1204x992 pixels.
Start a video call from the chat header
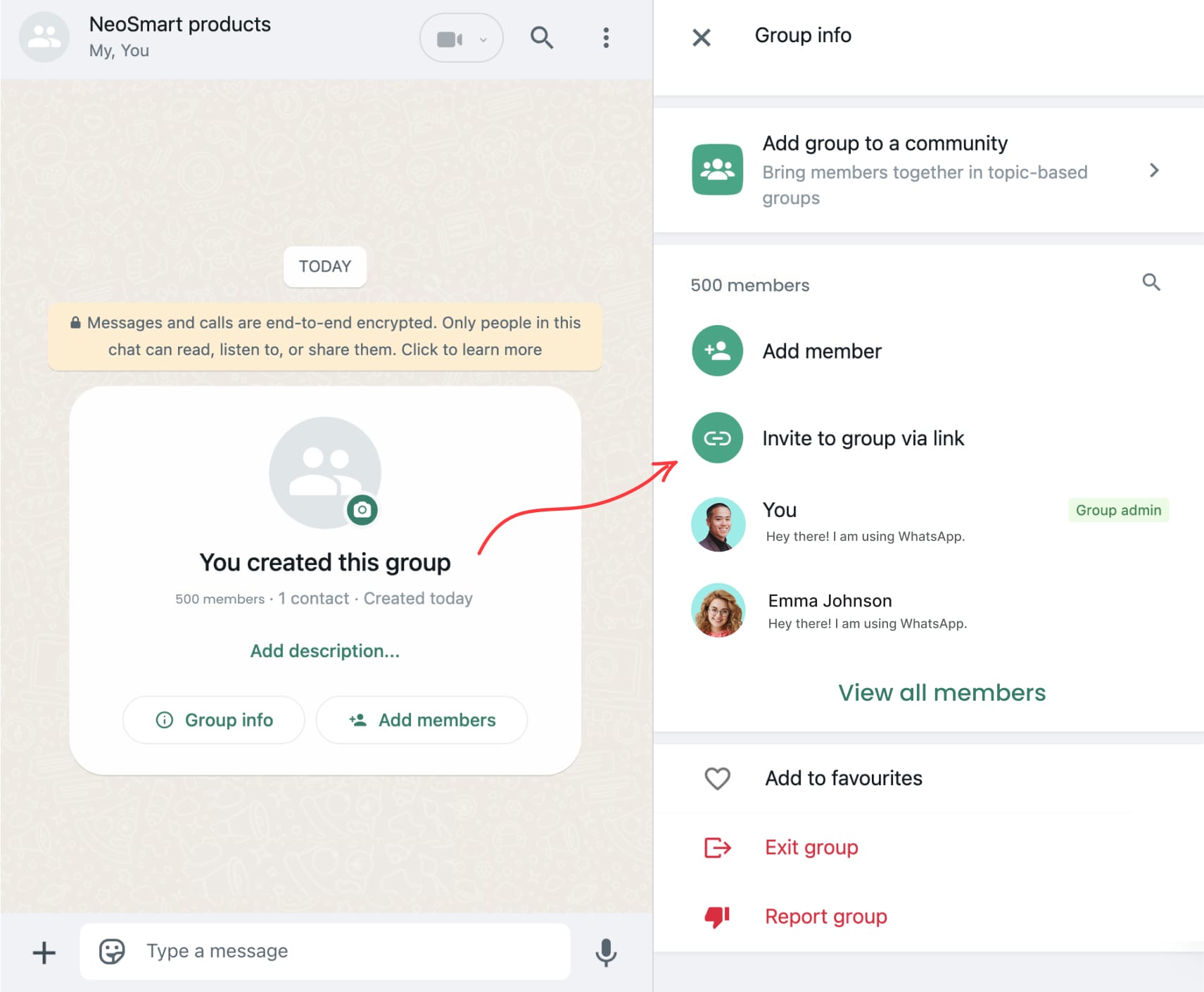450,37
